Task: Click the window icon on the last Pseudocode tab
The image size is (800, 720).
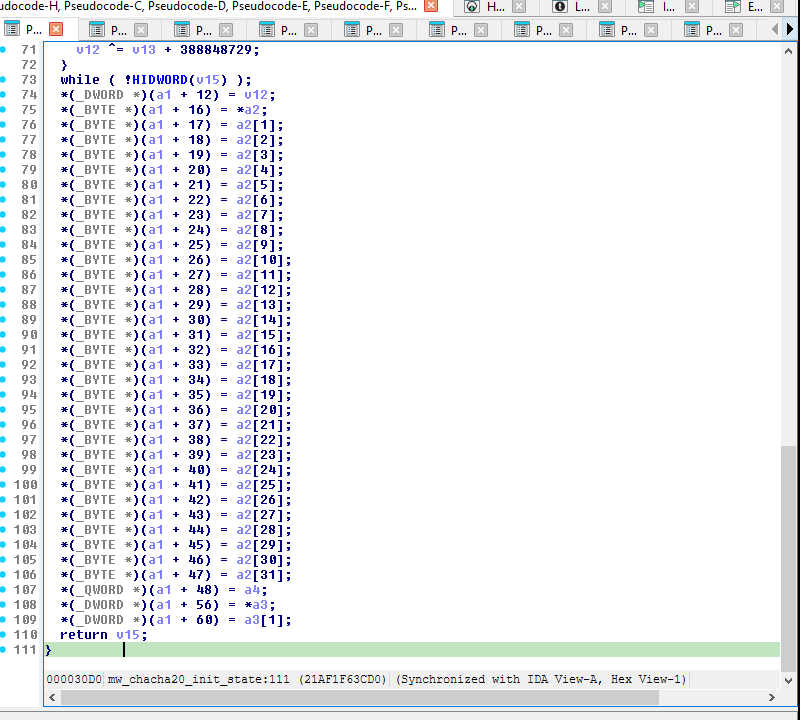Action: (x=690, y=31)
